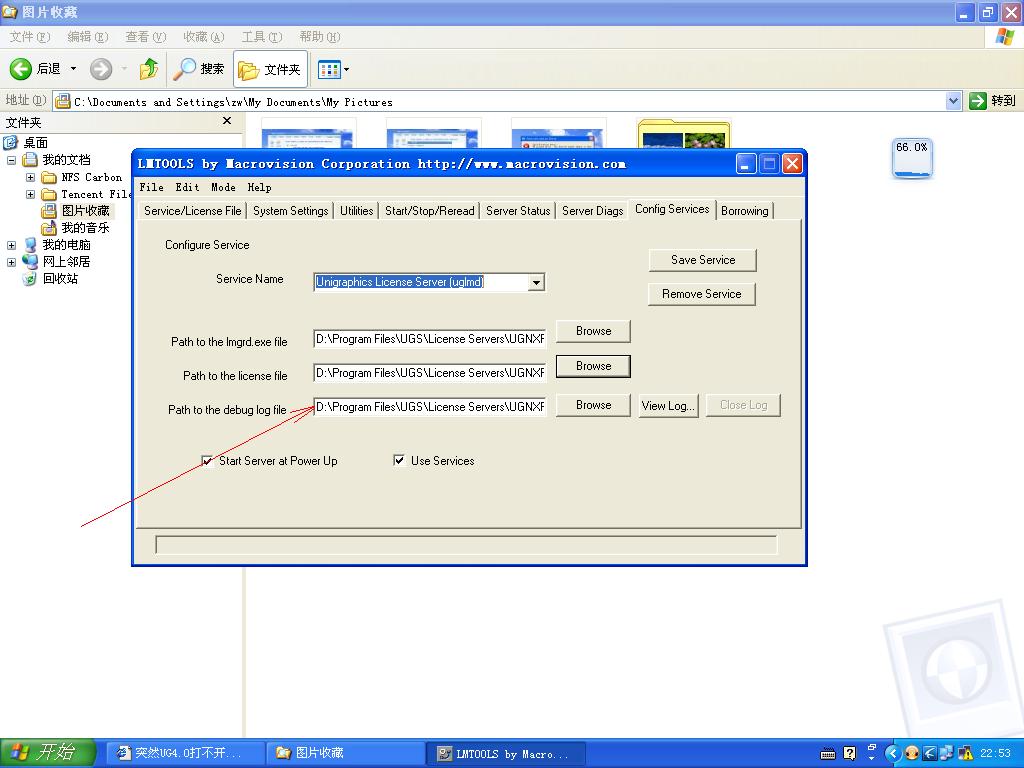This screenshot has width=1024, height=768.
Task: Switch to the LMTOOLS taskbar item
Action: pos(506,753)
